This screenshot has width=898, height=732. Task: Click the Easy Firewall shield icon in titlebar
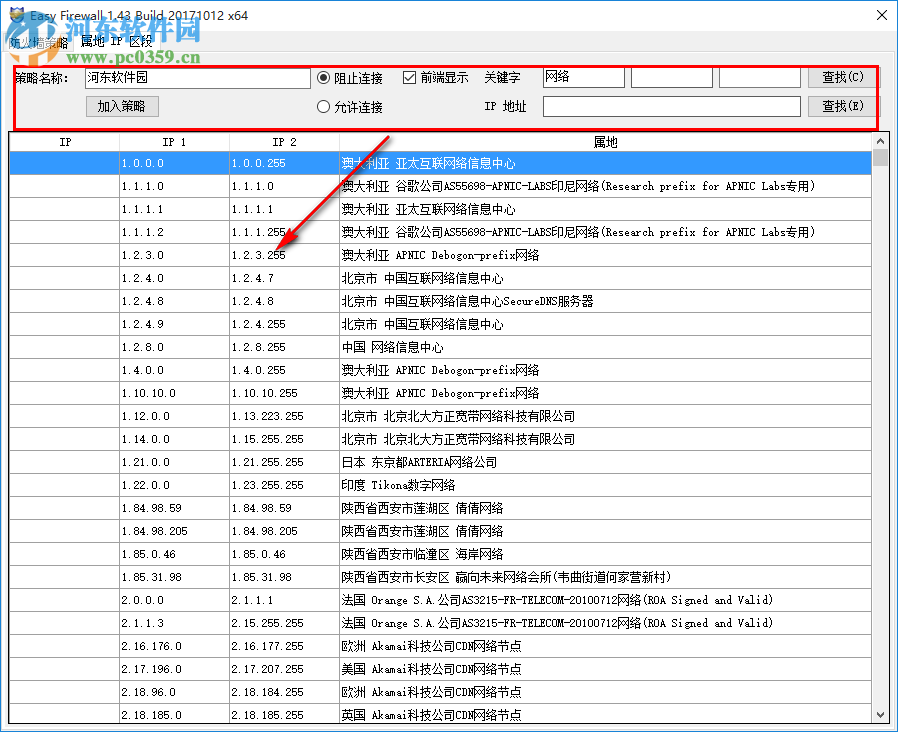(x=14, y=15)
